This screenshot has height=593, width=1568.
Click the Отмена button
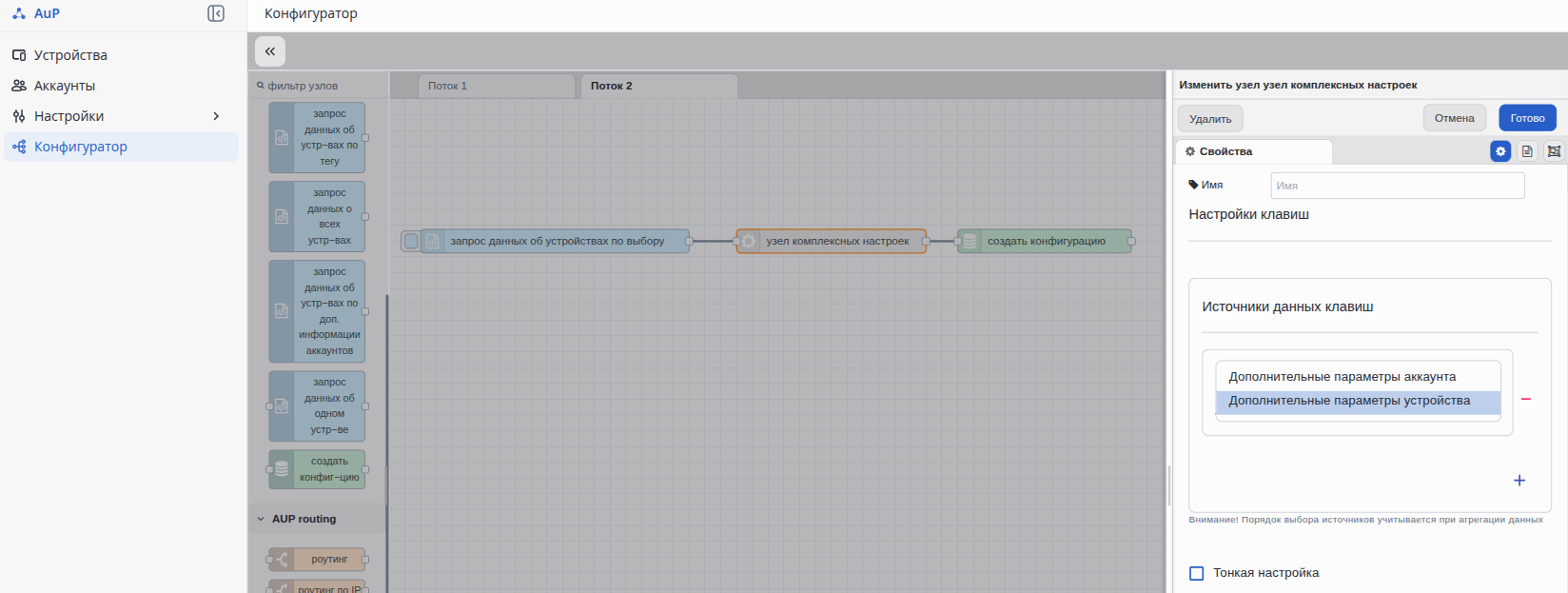(x=1455, y=118)
